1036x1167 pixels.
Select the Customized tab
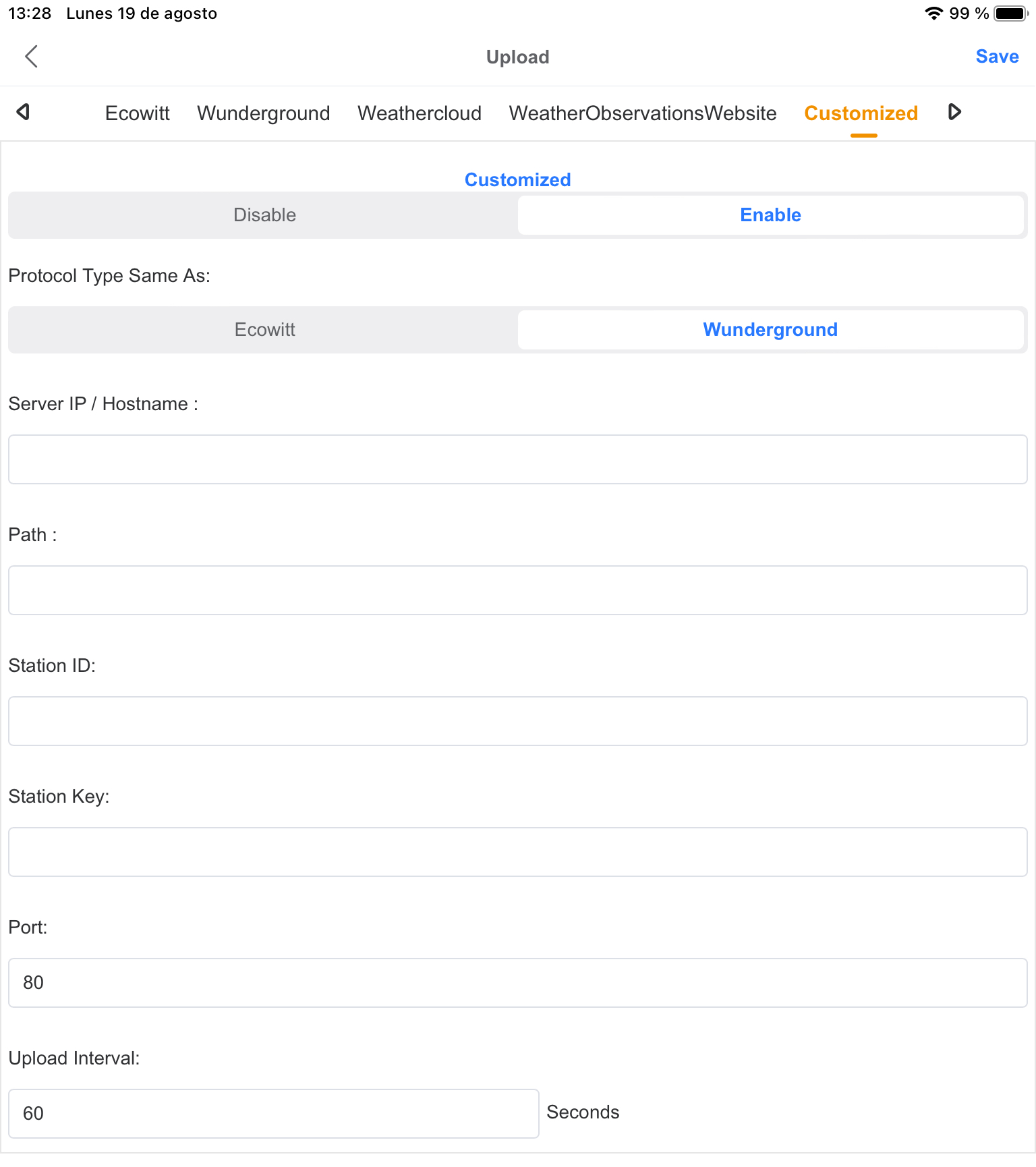pyautogui.click(x=861, y=113)
